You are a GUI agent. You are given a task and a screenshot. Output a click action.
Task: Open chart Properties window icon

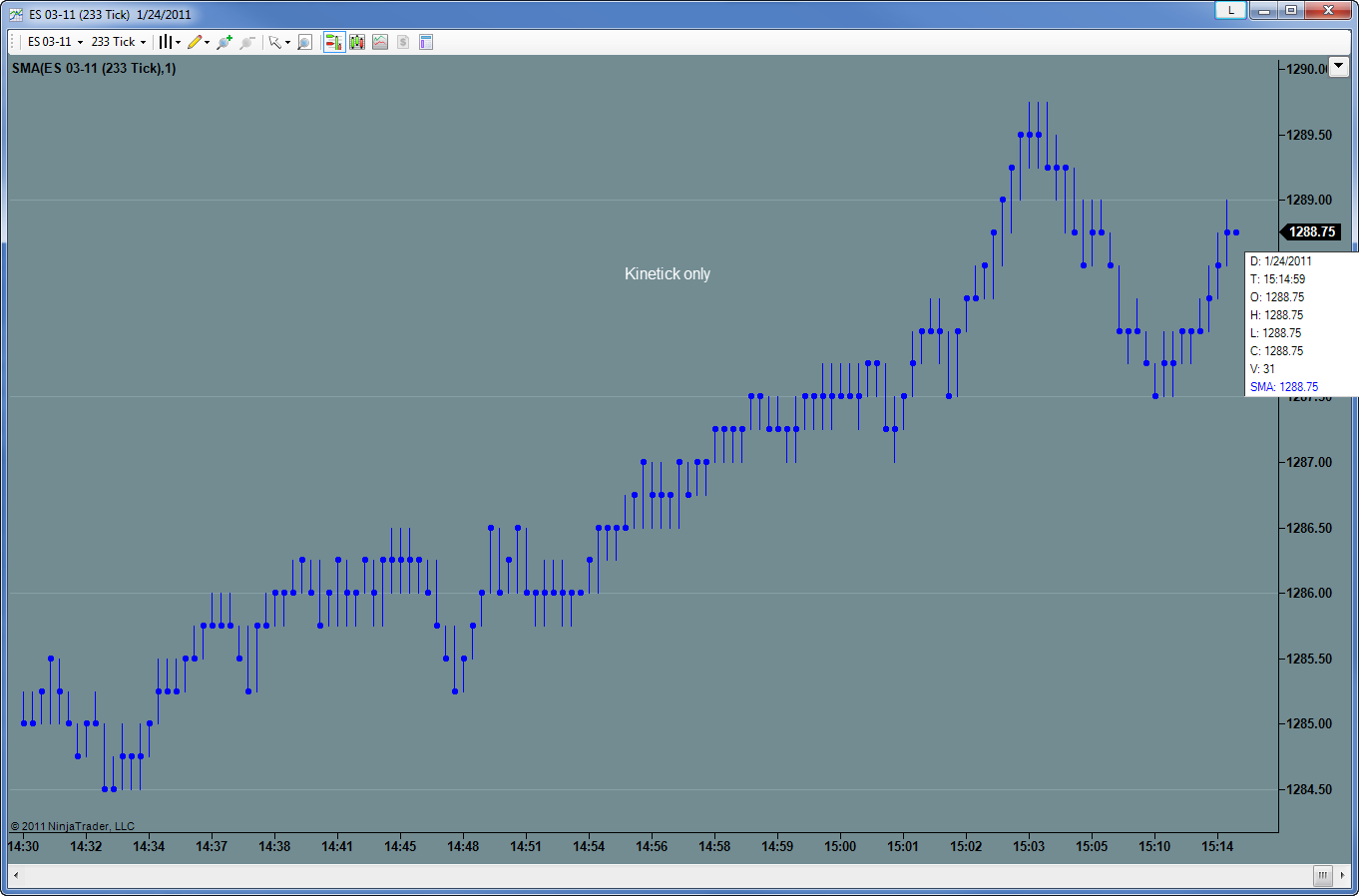tap(426, 42)
